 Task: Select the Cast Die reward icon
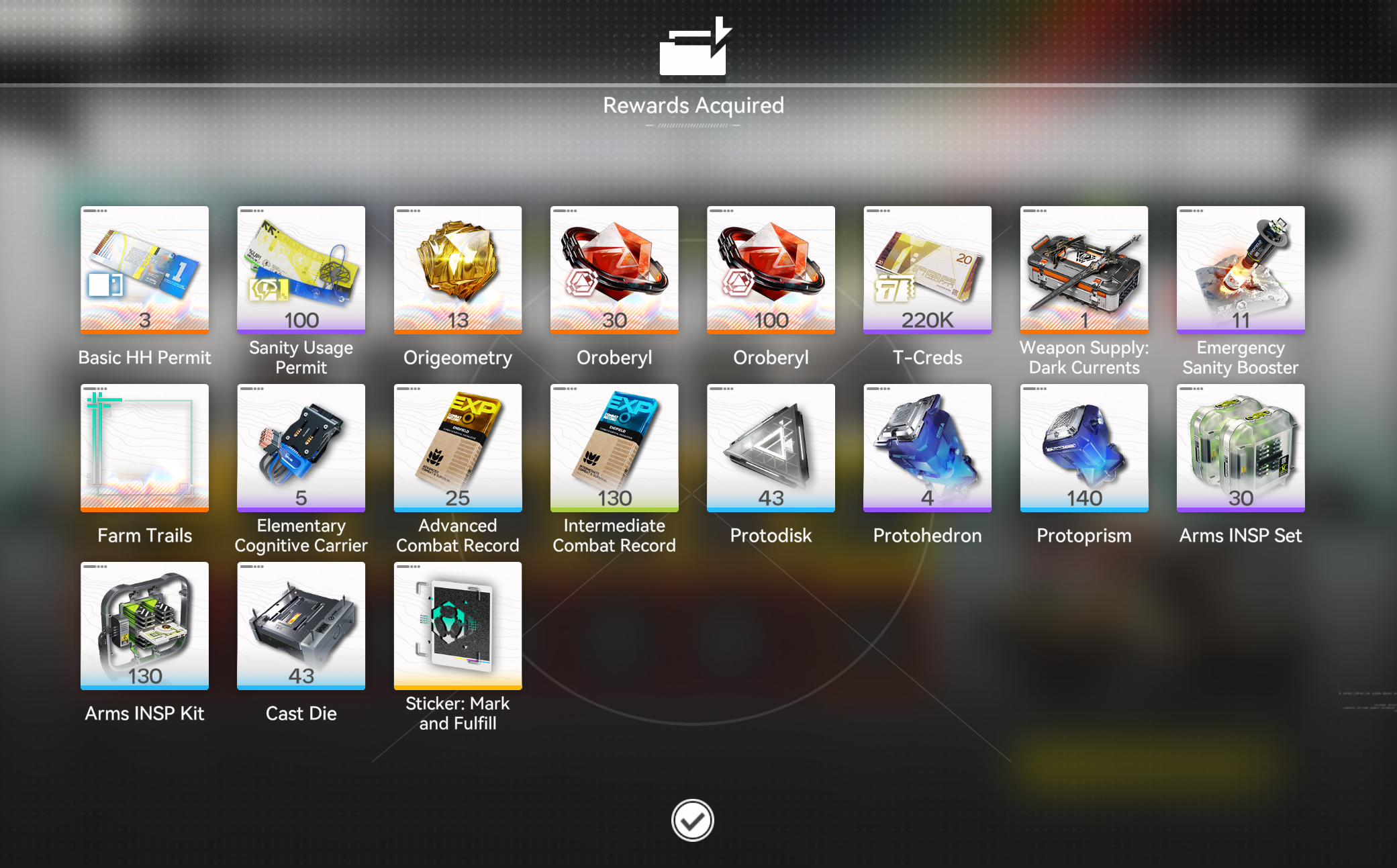point(301,625)
